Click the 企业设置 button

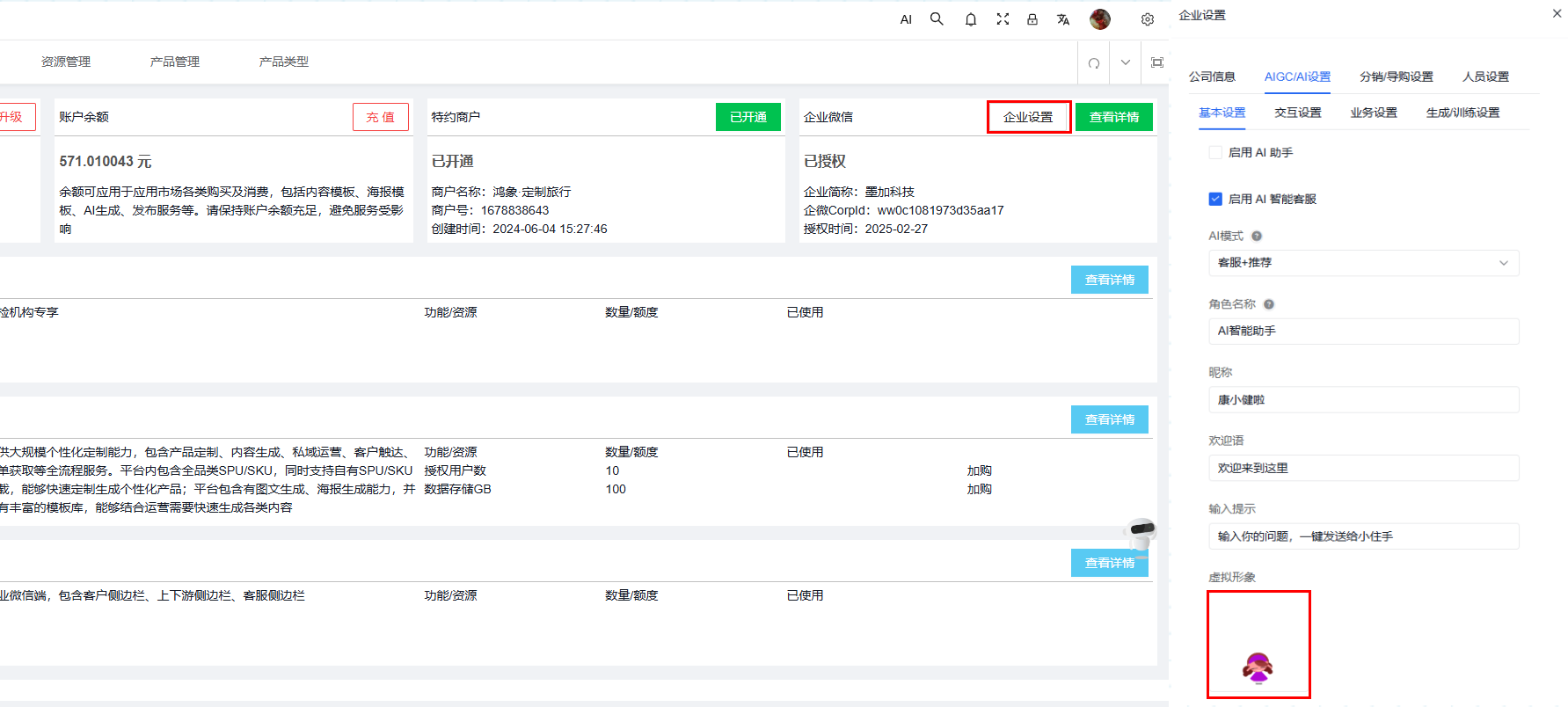point(1028,117)
